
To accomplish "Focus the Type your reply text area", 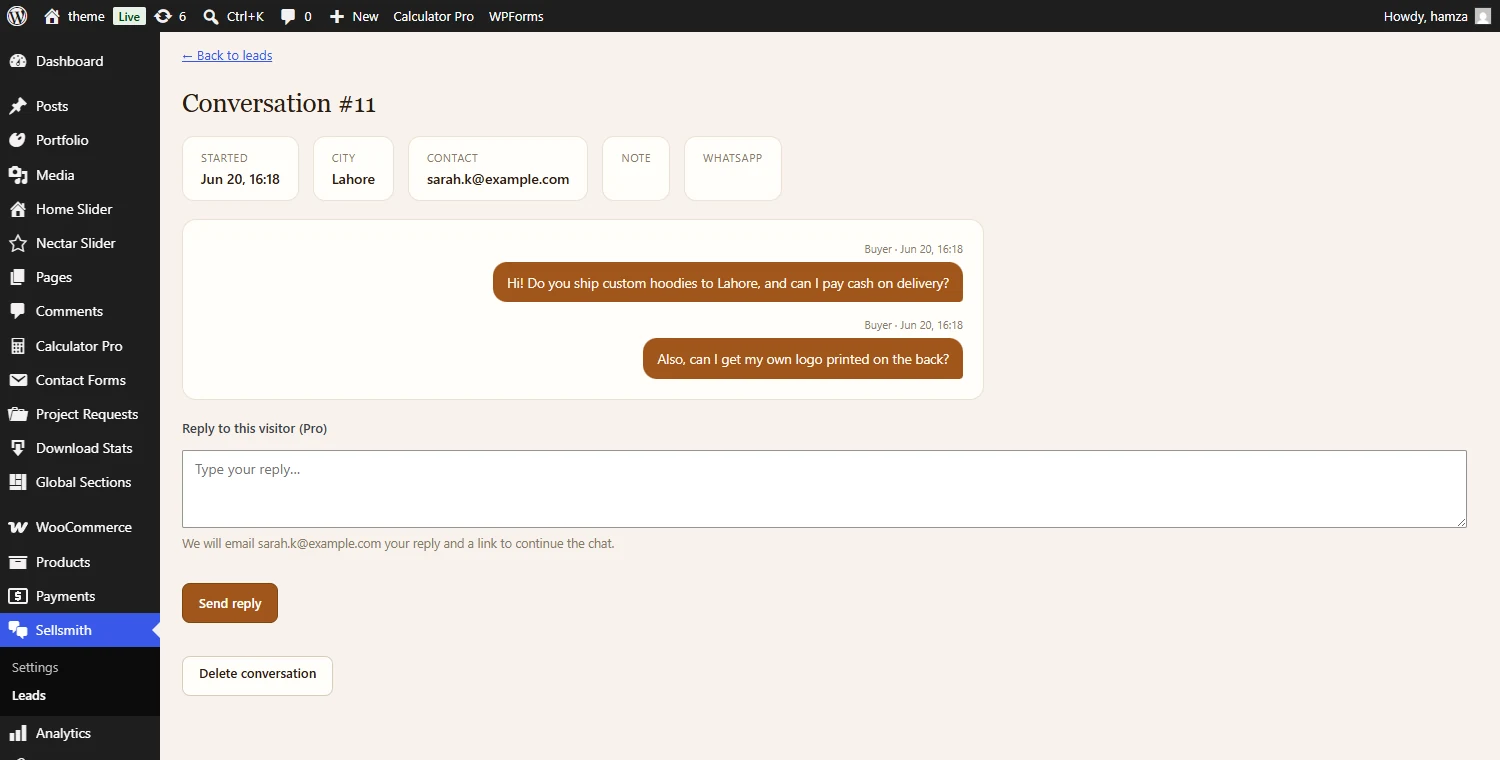I will click(x=824, y=489).
